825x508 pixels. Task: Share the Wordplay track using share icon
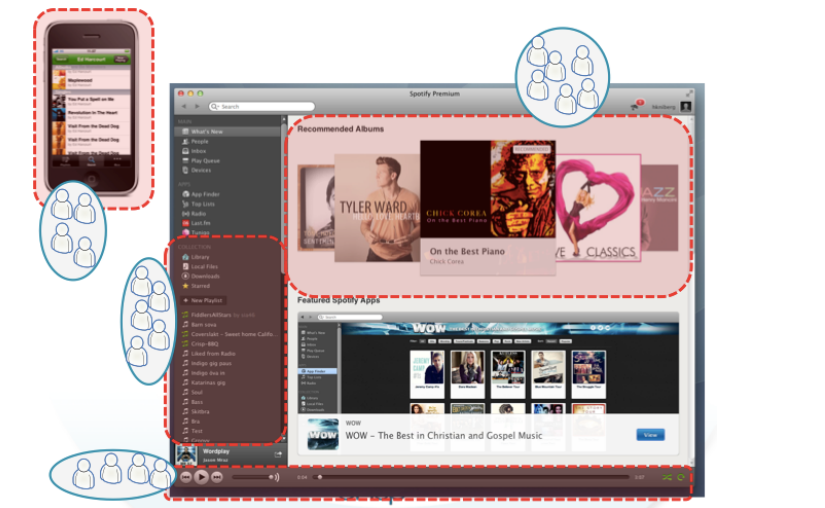point(277,454)
